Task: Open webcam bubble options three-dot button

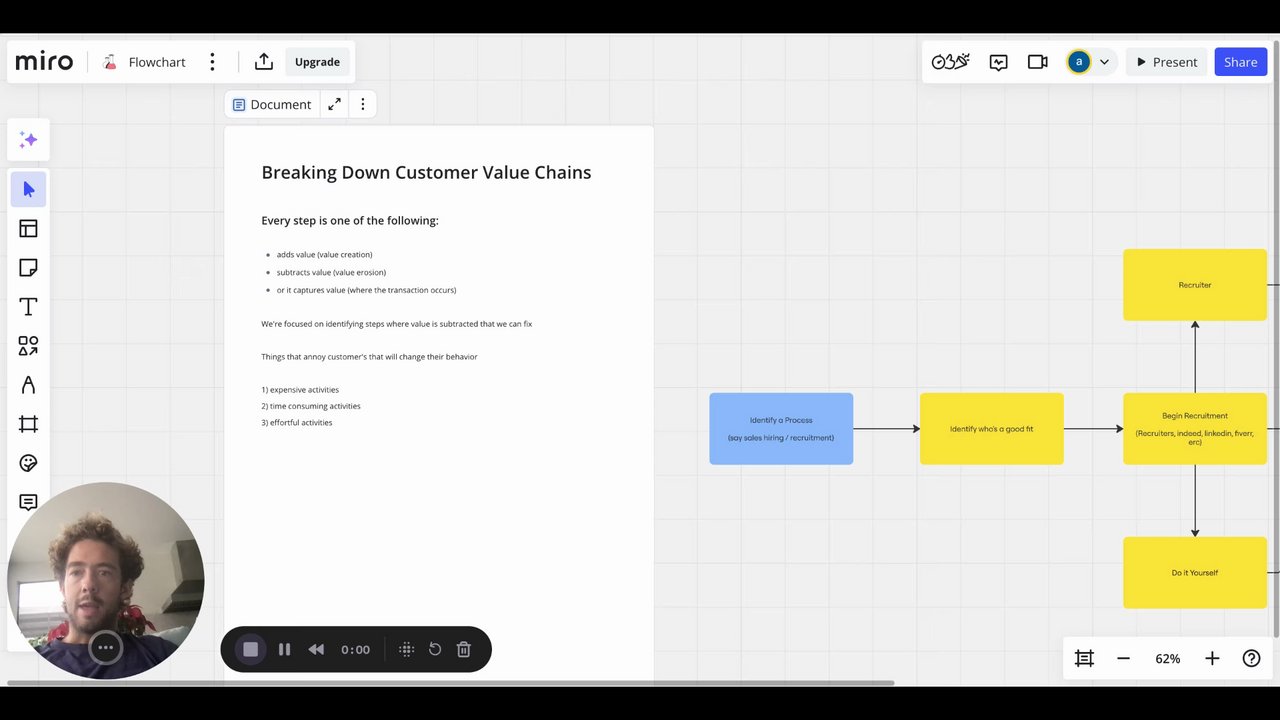Action: pos(105,647)
